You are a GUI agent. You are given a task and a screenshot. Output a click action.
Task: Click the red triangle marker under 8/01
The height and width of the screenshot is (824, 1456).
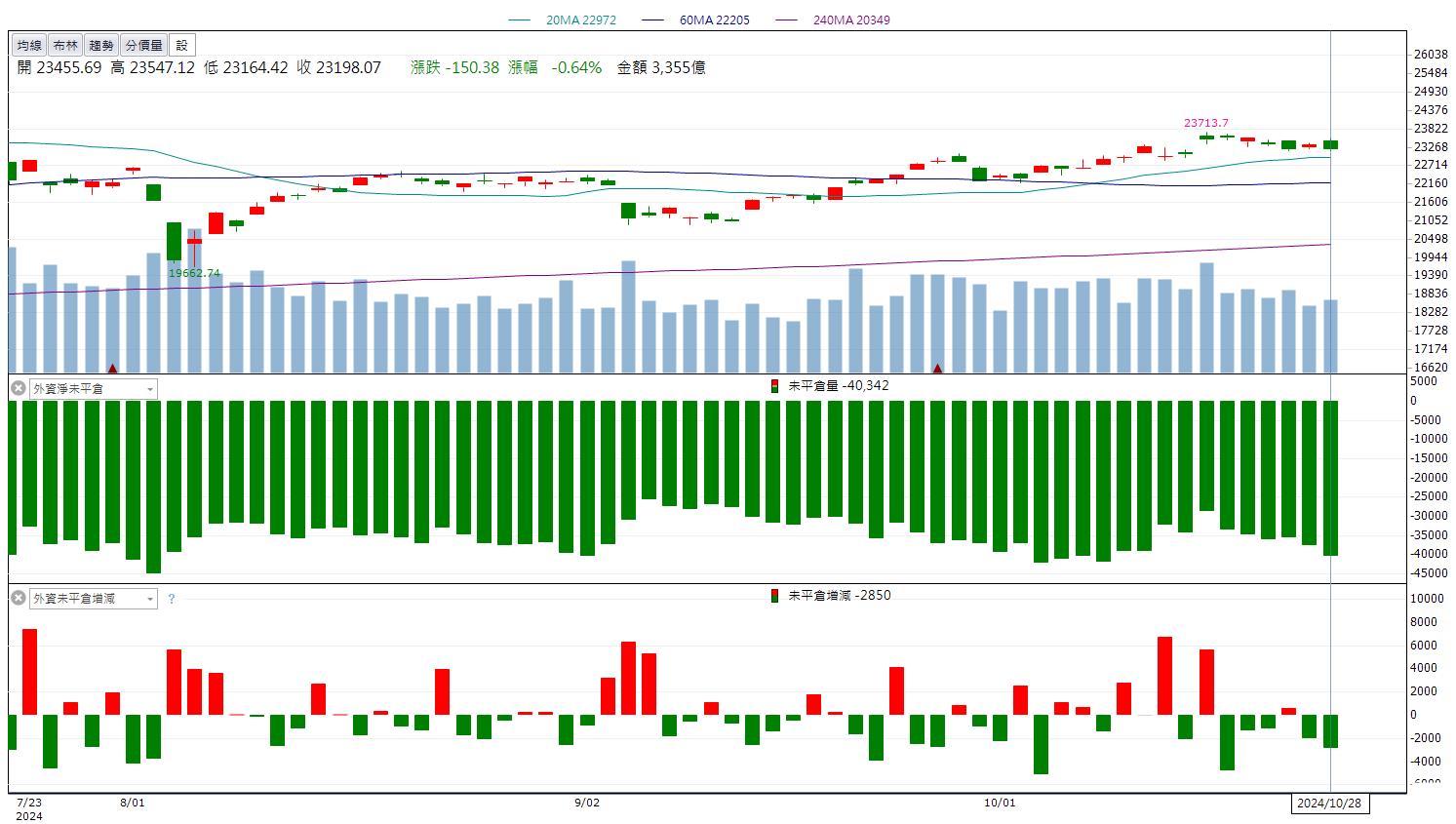click(x=113, y=368)
